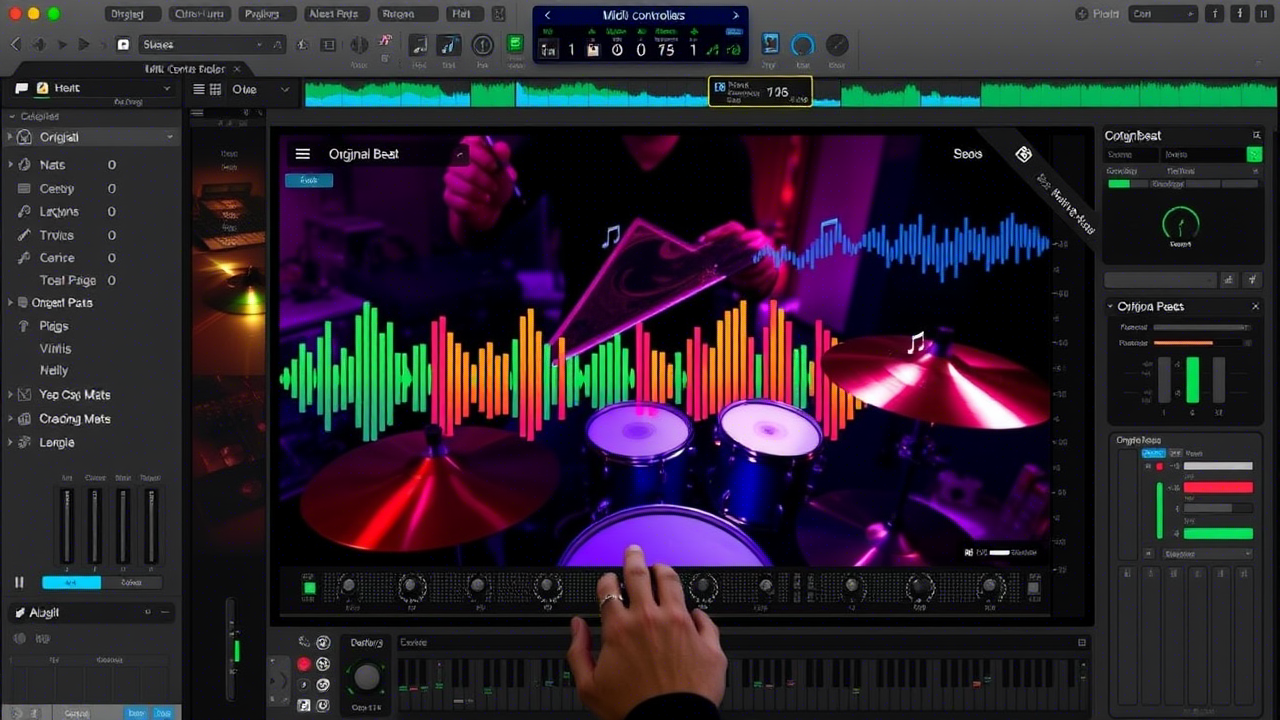Open the first tab in top bar
This screenshot has height=720, width=1280.
(128, 14)
